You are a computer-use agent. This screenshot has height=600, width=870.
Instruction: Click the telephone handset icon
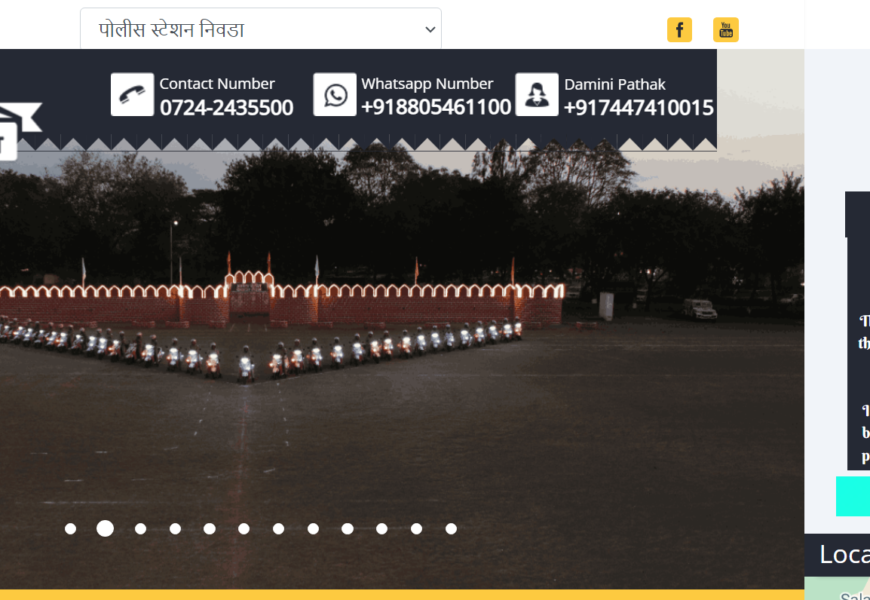point(132,95)
